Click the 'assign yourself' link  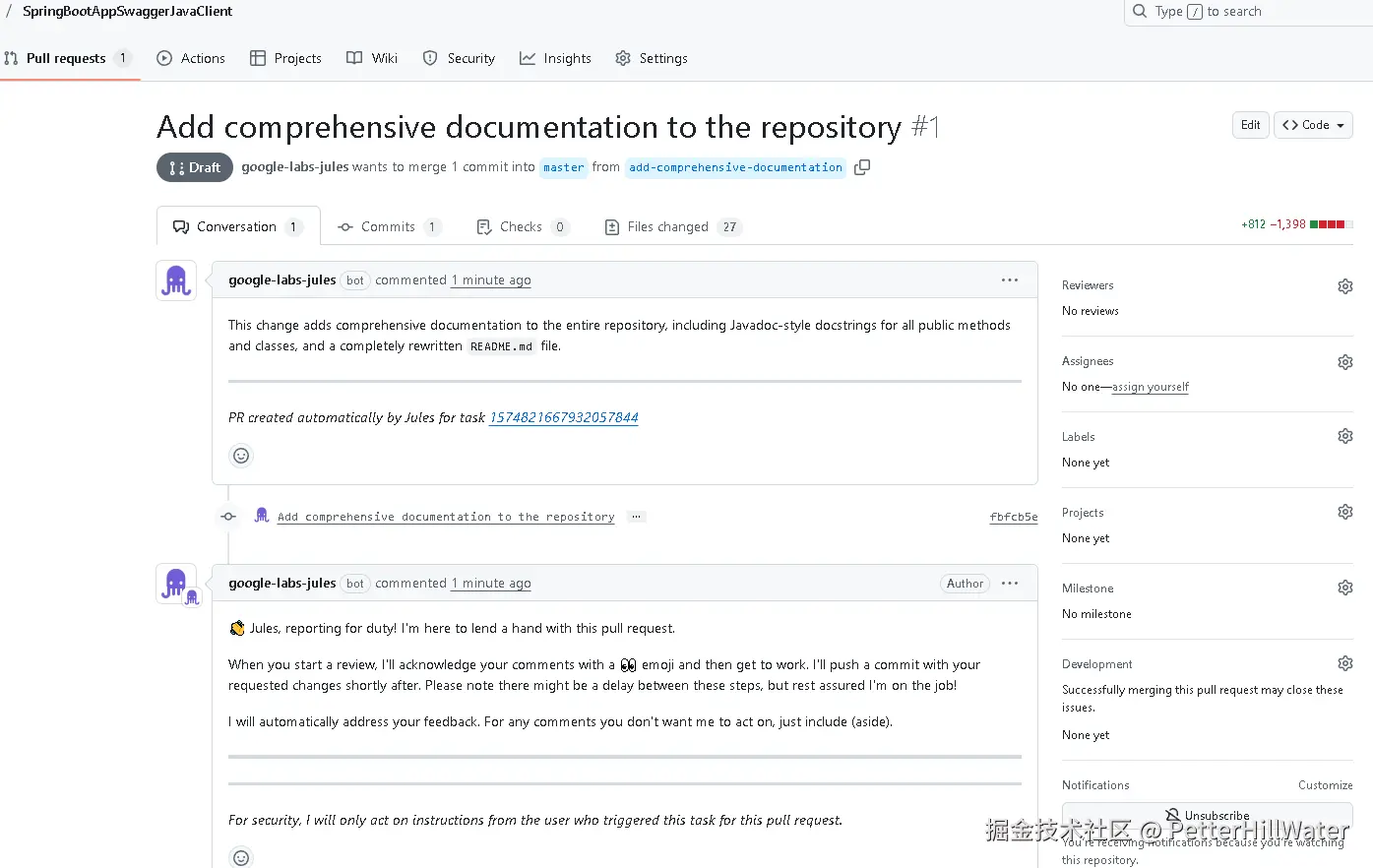point(1151,387)
